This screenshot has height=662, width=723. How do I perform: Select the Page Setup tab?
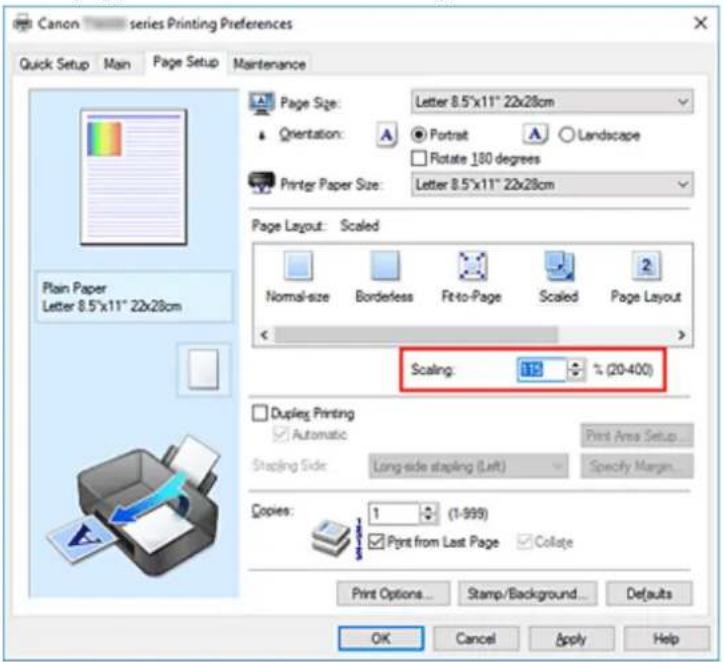[x=186, y=62]
